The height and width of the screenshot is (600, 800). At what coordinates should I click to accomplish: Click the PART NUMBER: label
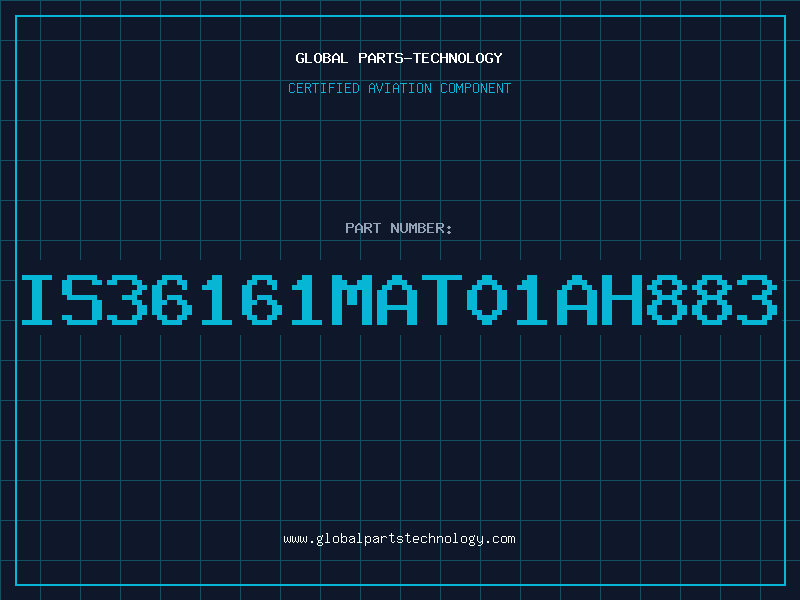coord(399,228)
